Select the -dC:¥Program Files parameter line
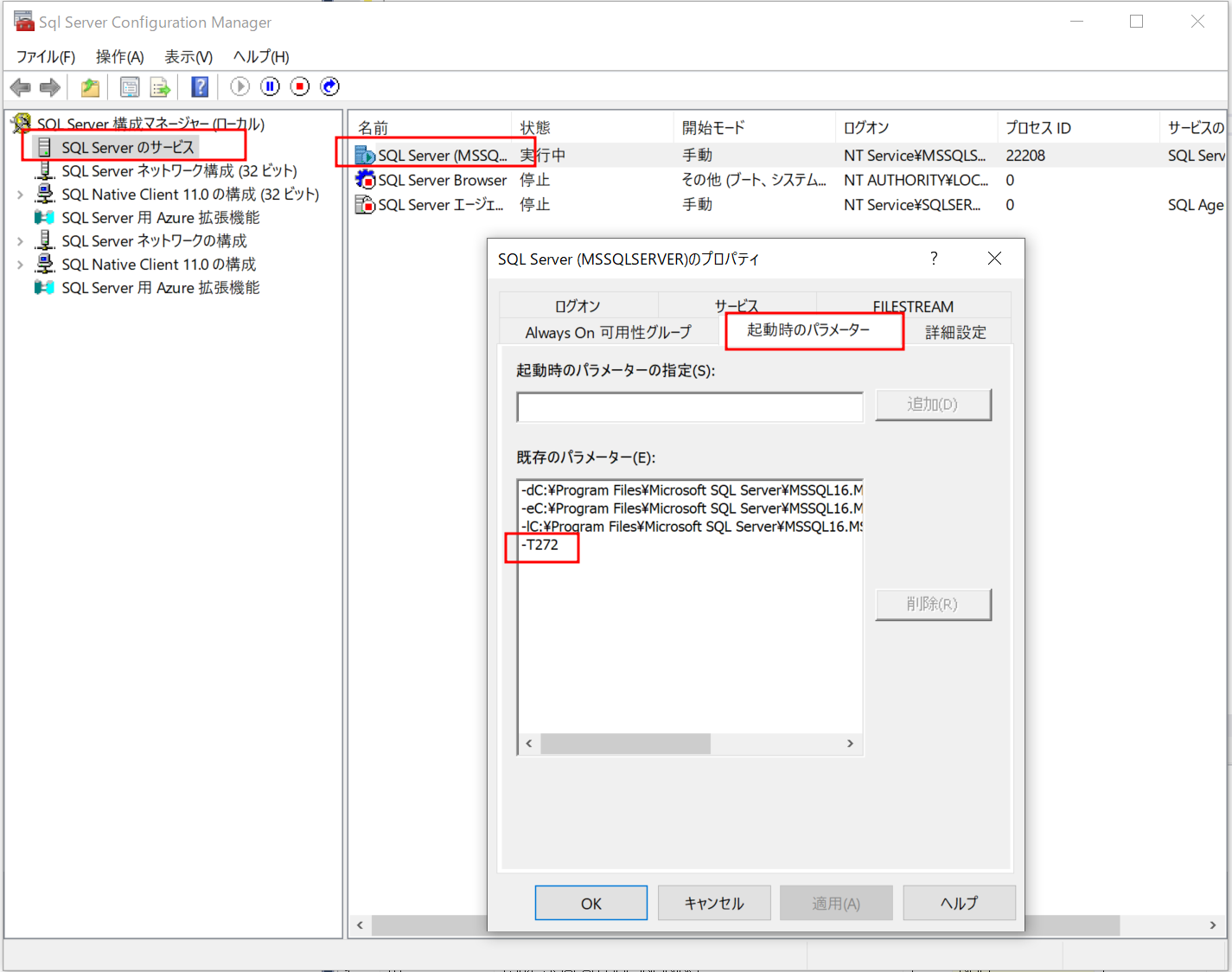 pyautogui.click(x=692, y=490)
